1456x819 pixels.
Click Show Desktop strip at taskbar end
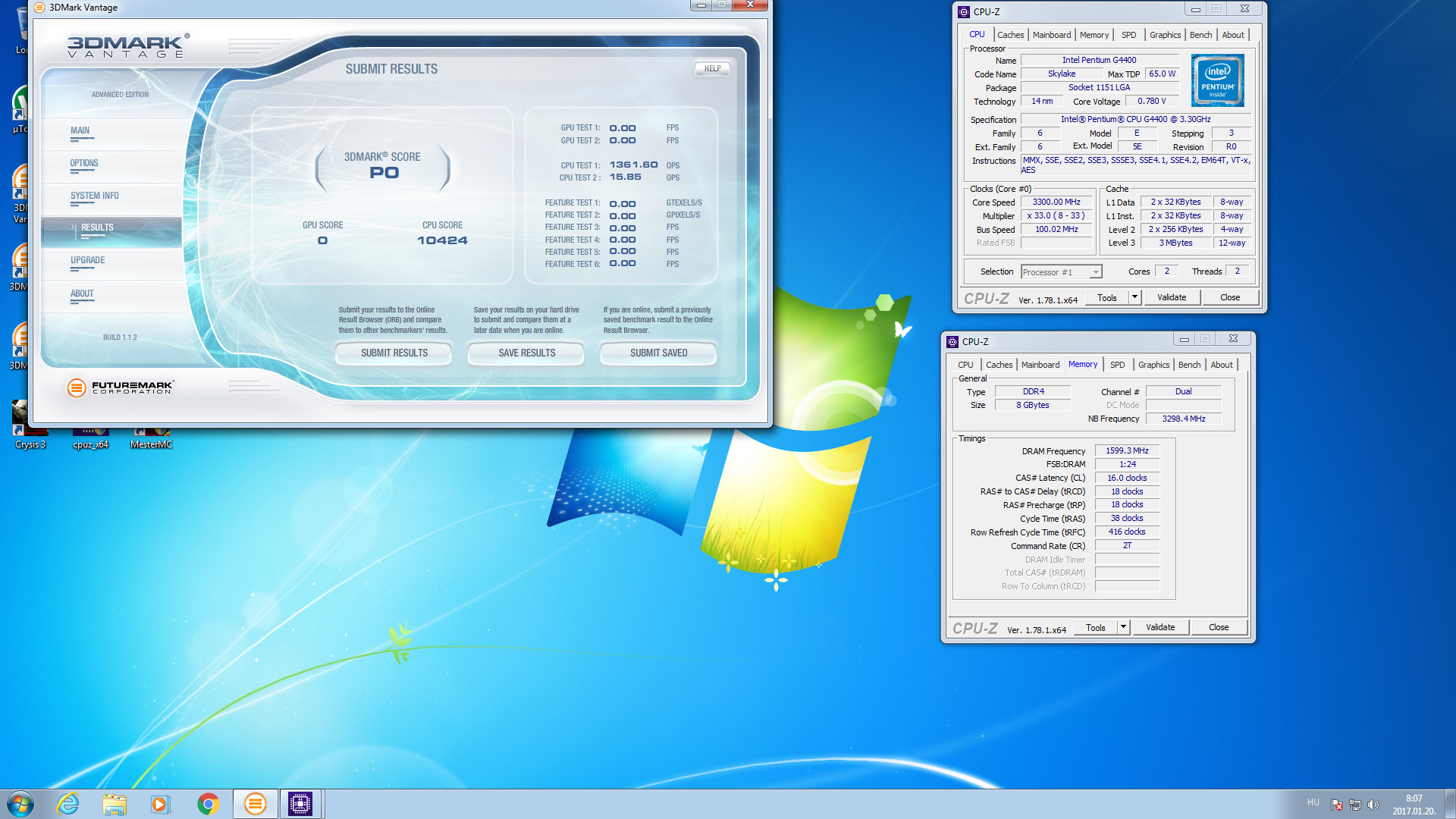click(x=1450, y=804)
